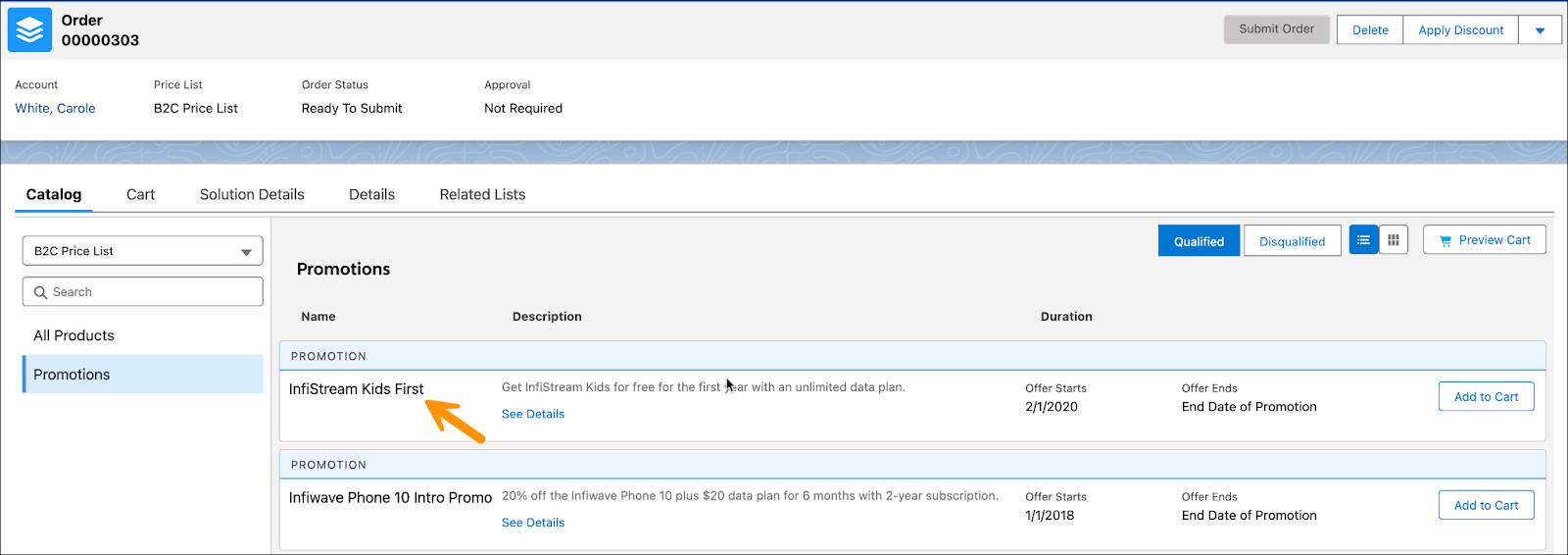Open See Details for Infiwave Phone 10 promo

click(x=533, y=523)
